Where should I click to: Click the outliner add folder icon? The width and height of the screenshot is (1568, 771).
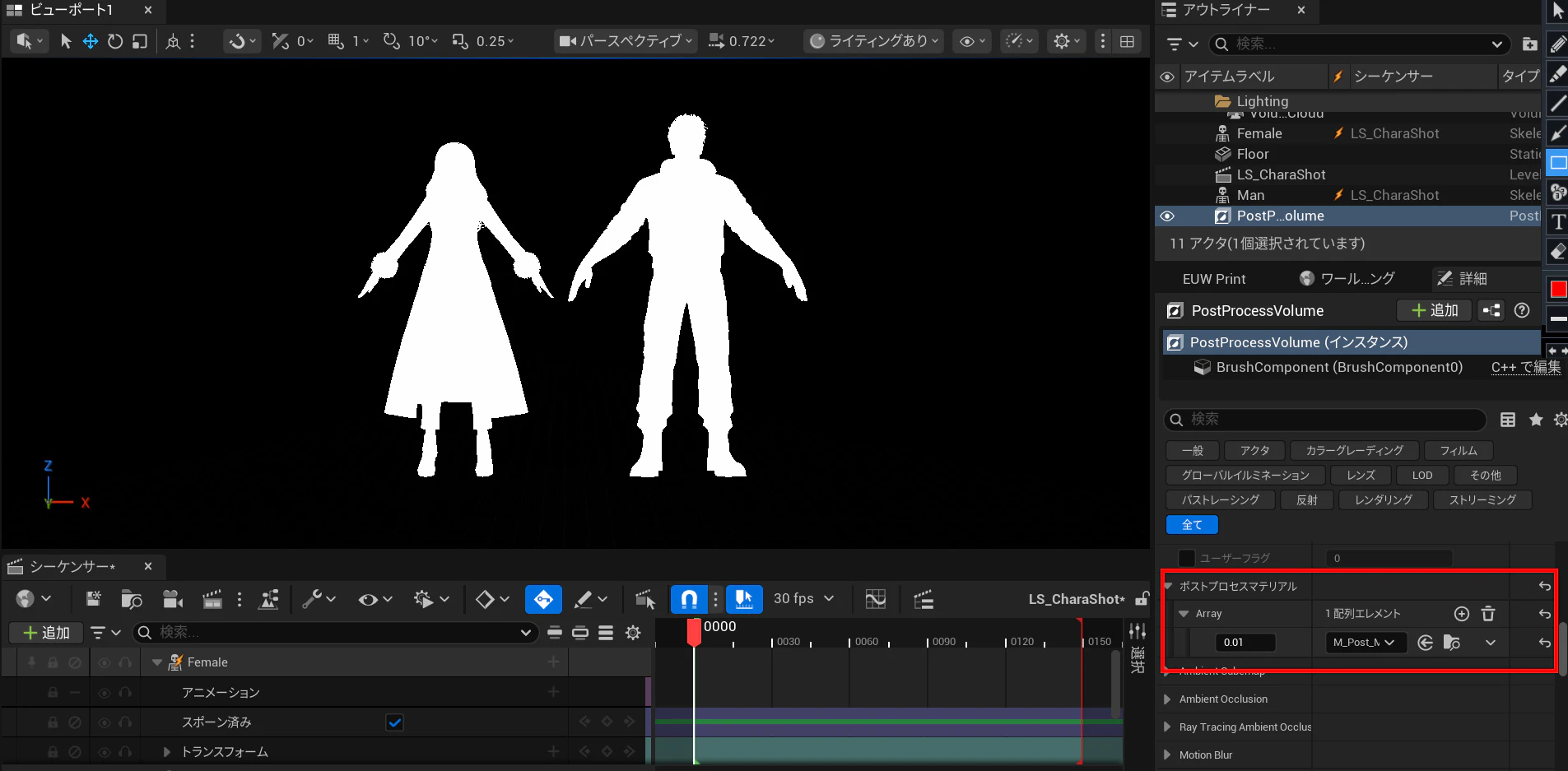coord(1529,44)
